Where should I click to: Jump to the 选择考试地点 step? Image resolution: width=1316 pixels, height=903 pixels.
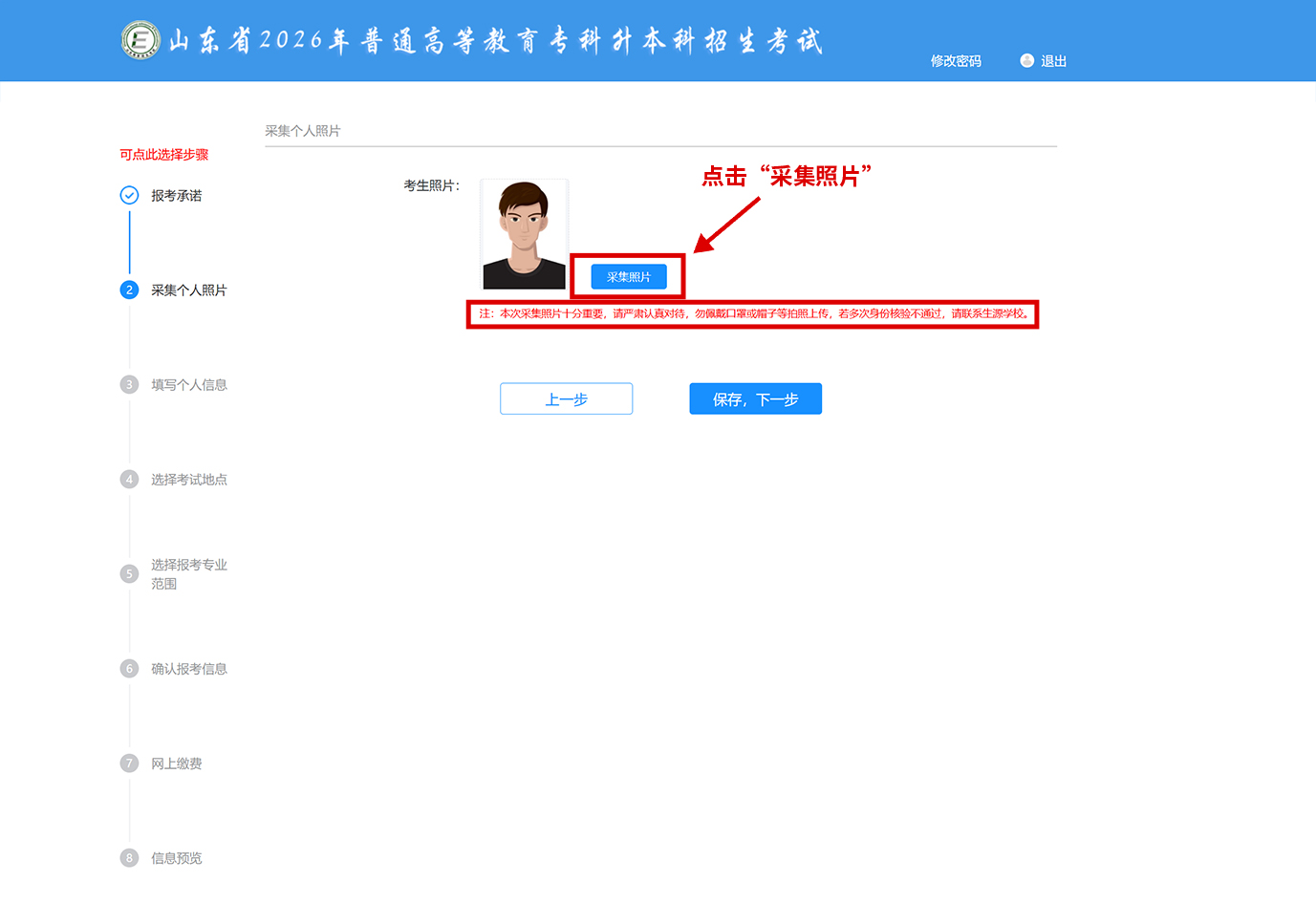click(189, 480)
